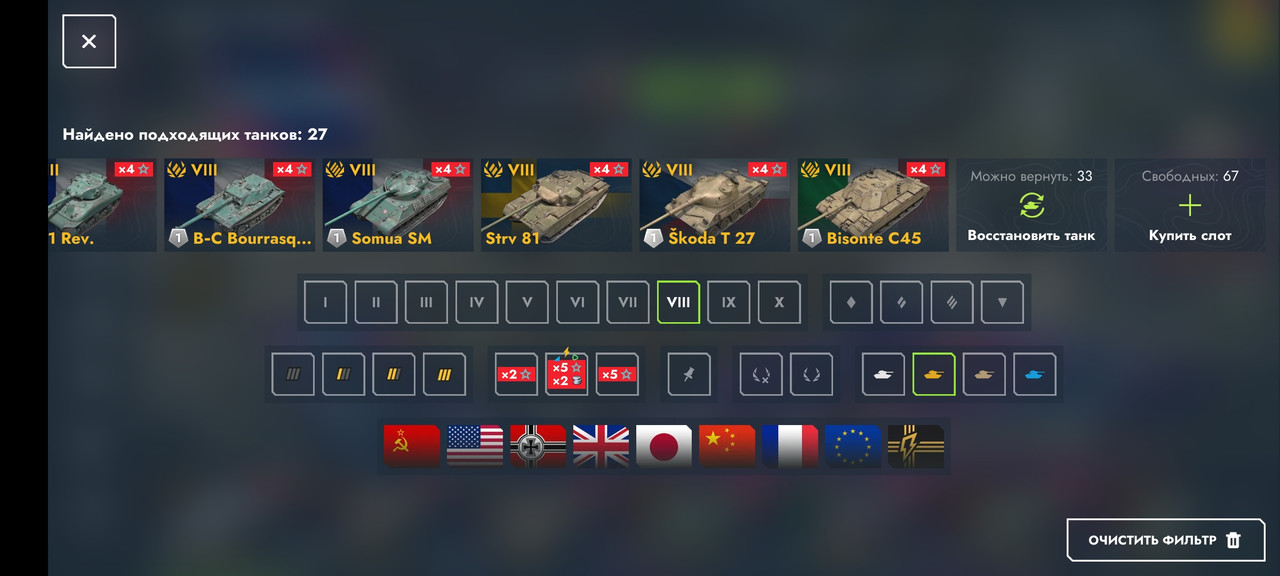
Task: Open Купить слот to buy slot
Action: (x=1190, y=205)
